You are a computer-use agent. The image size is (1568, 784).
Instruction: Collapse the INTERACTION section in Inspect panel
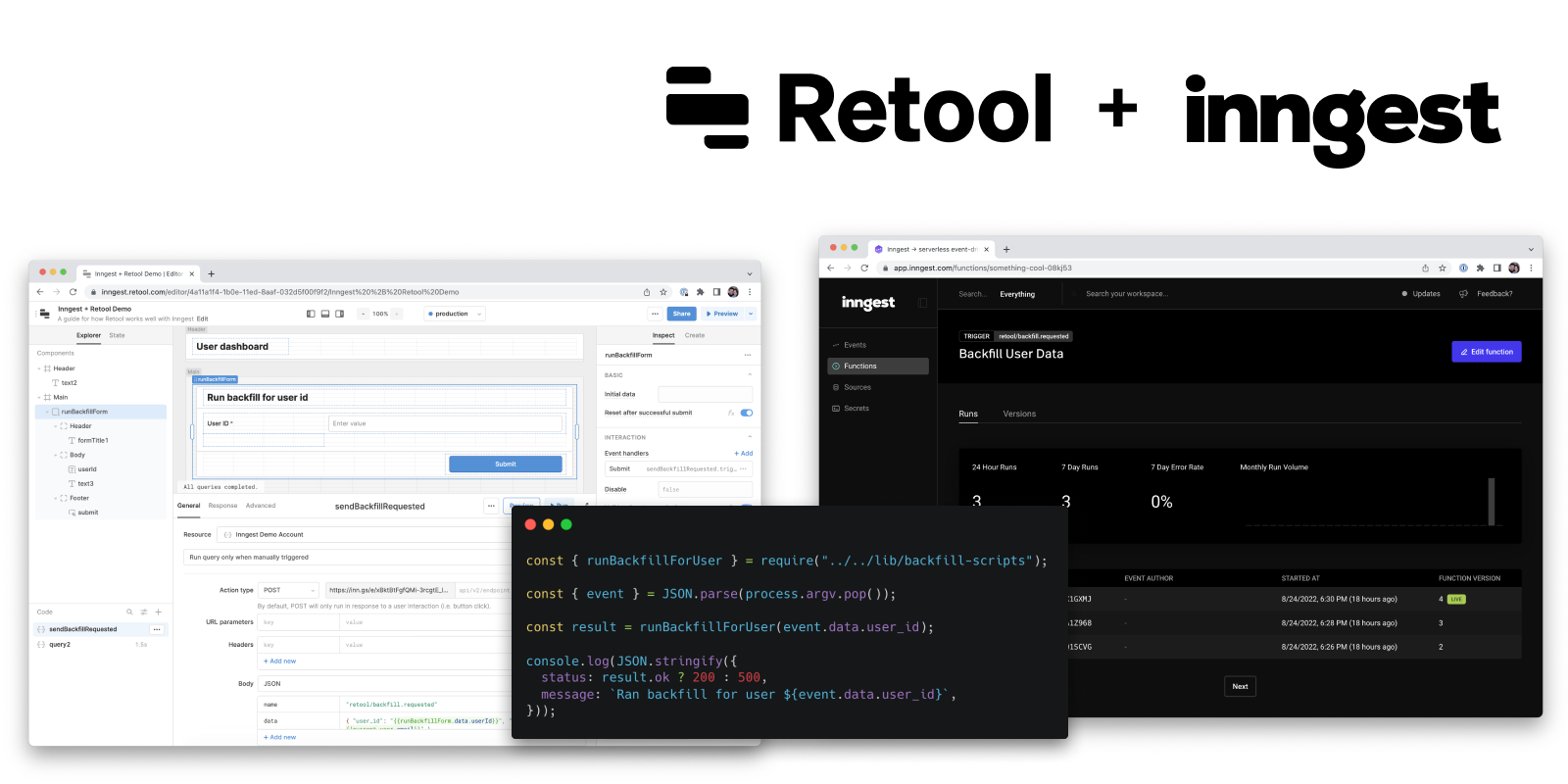pyautogui.click(x=750, y=437)
